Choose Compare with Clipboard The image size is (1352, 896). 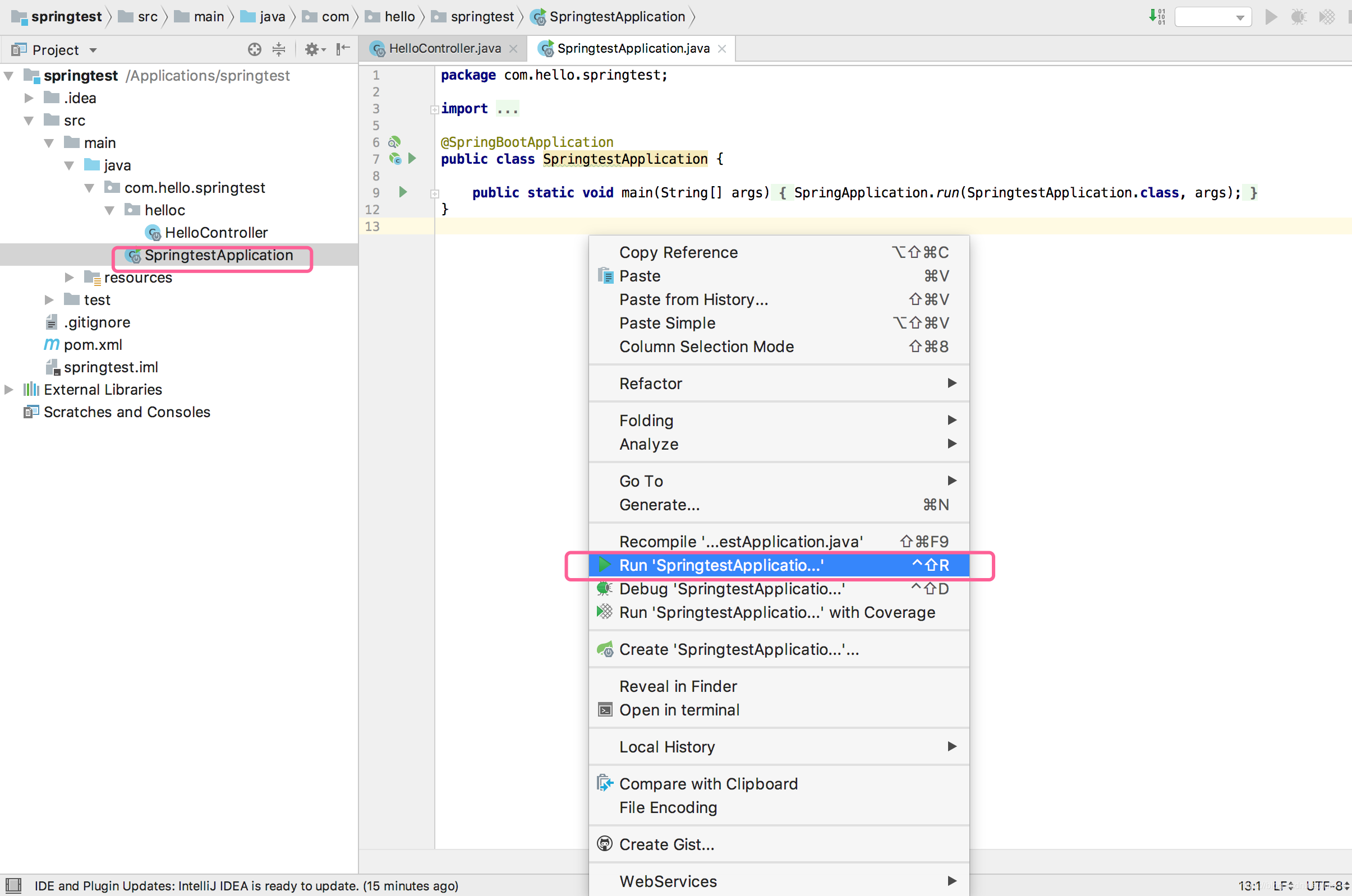779,784
